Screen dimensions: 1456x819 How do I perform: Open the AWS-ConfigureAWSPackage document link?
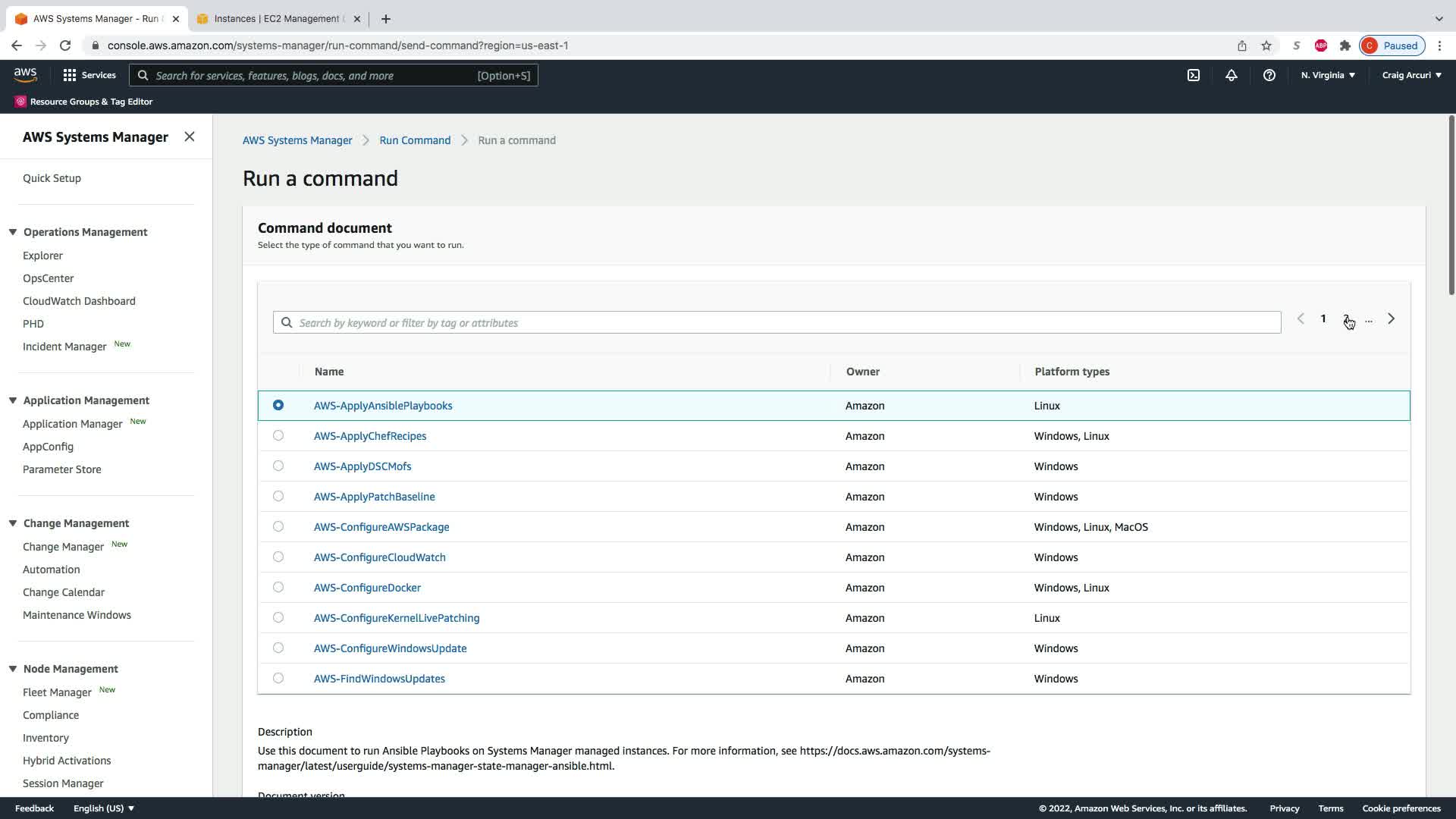(x=381, y=527)
